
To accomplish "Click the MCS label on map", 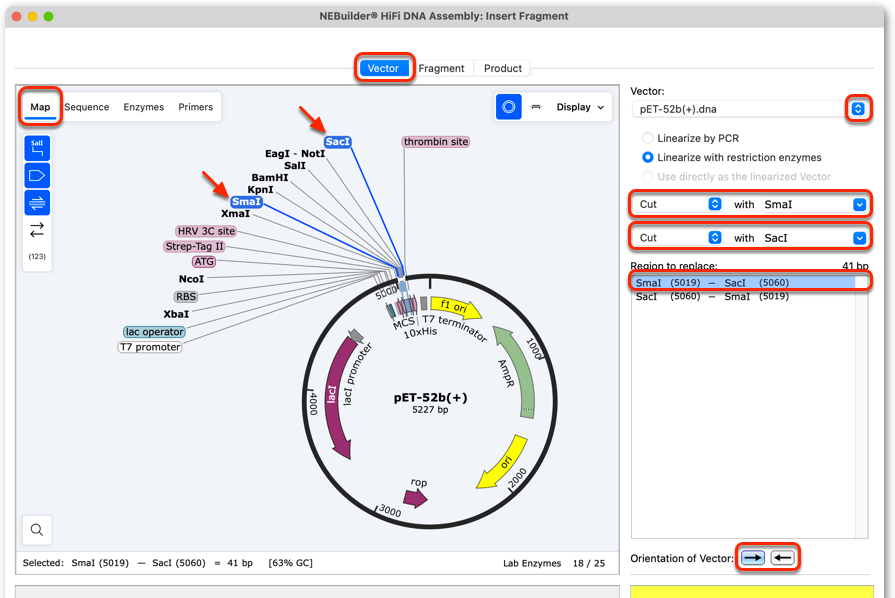I will (404, 323).
